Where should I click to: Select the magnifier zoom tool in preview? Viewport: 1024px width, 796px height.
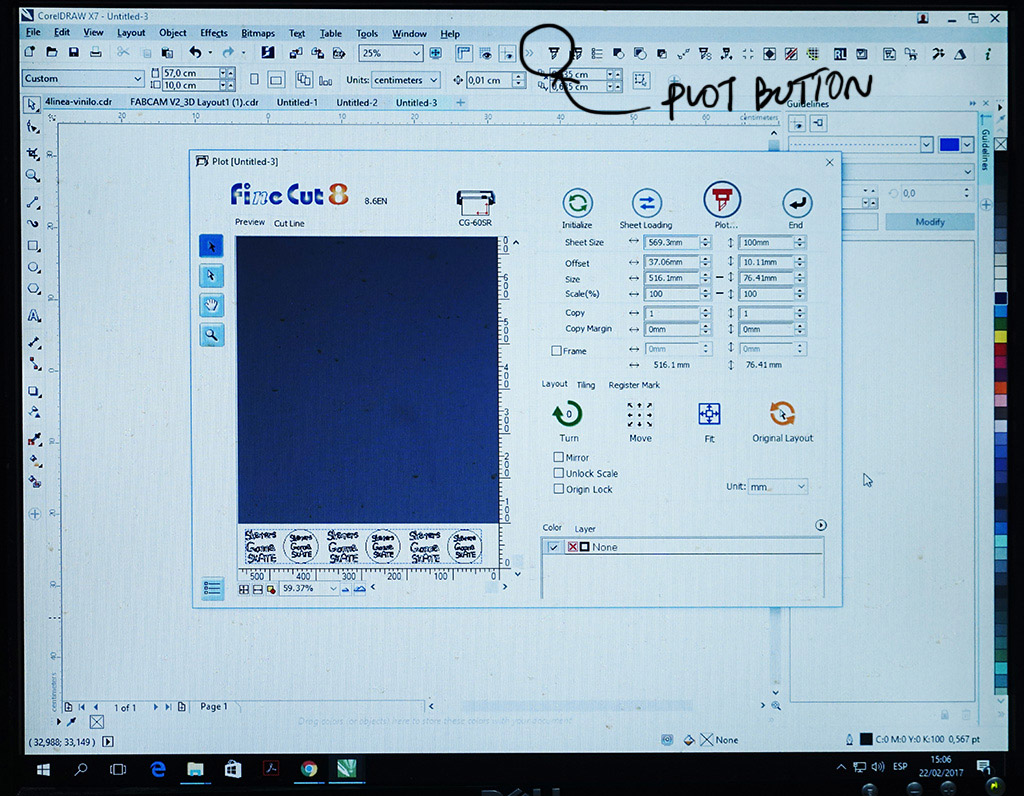click(x=212, y=335)
